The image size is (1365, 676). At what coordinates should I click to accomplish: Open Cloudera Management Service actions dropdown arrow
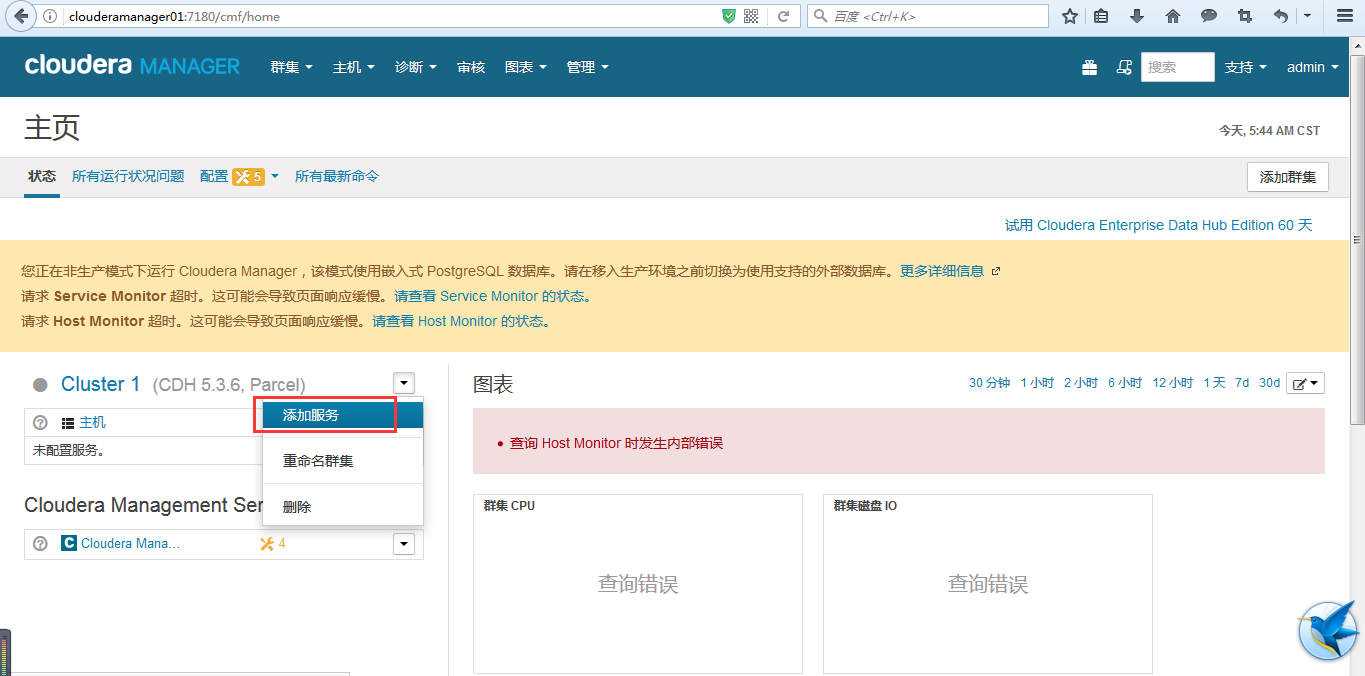[403, 544]
